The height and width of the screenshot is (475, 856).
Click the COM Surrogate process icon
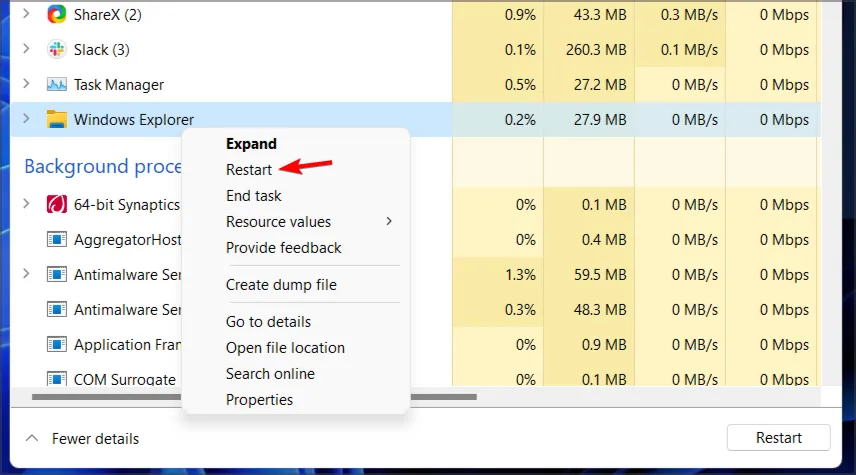pos(57,380)
